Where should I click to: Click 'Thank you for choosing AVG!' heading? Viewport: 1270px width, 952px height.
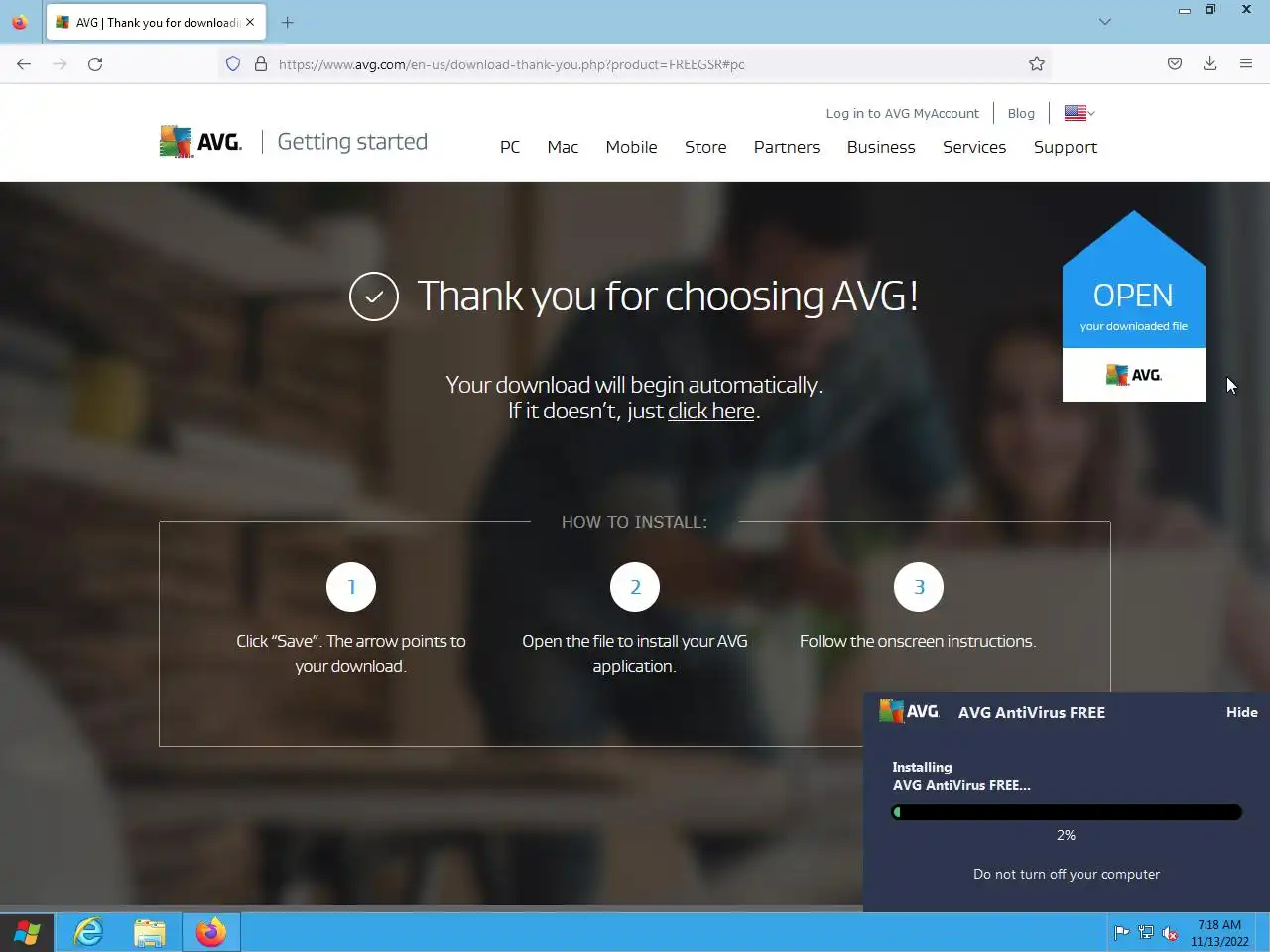point(668,297)
